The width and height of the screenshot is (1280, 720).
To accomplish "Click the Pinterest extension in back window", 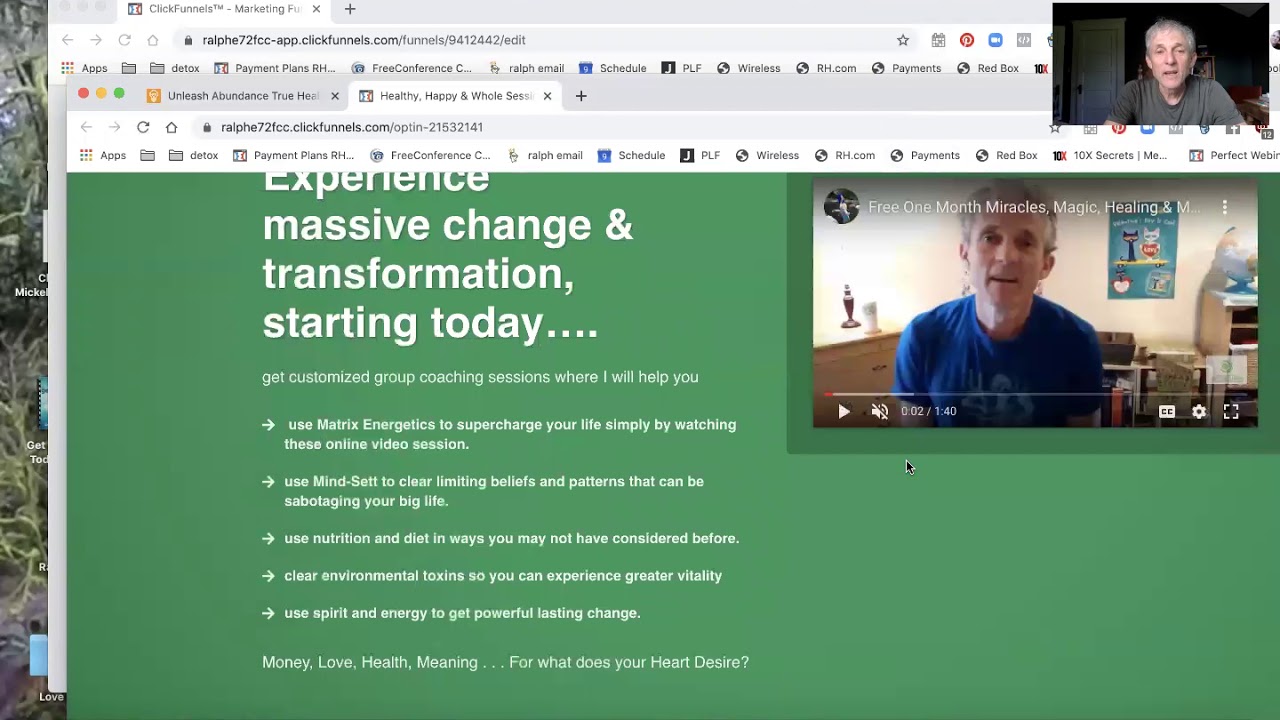I will [967, 40].
